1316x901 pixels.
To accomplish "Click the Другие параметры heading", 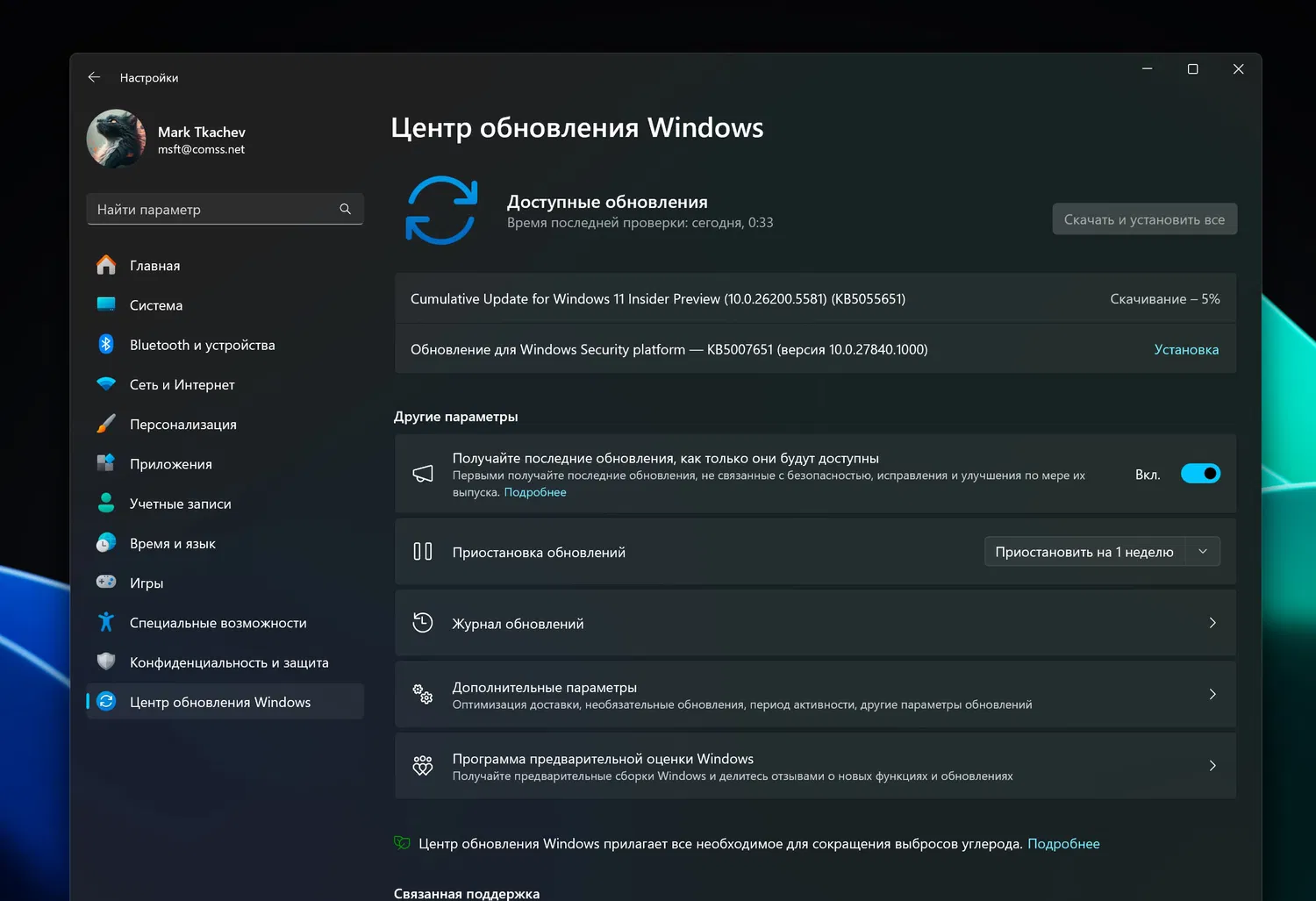I will [x=456, y=417].
